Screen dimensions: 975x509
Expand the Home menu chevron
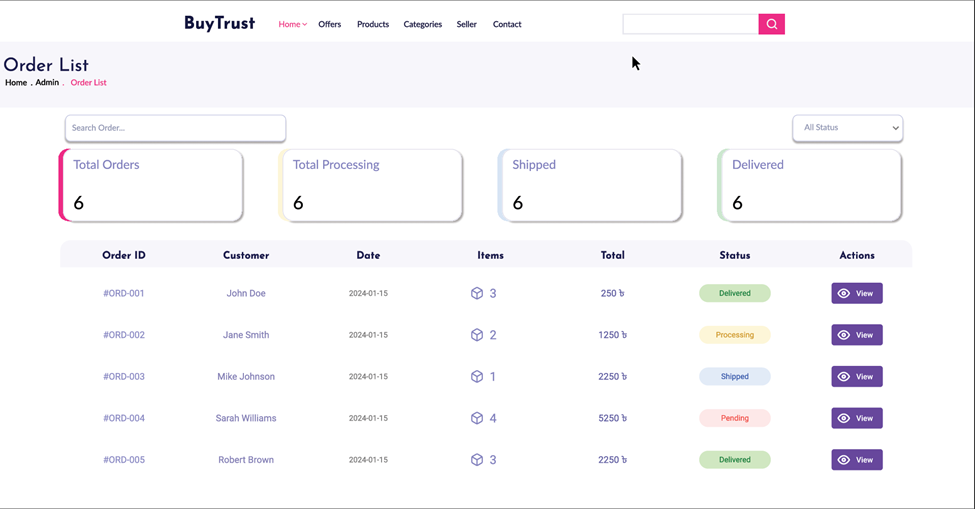(x=305, y=25)
